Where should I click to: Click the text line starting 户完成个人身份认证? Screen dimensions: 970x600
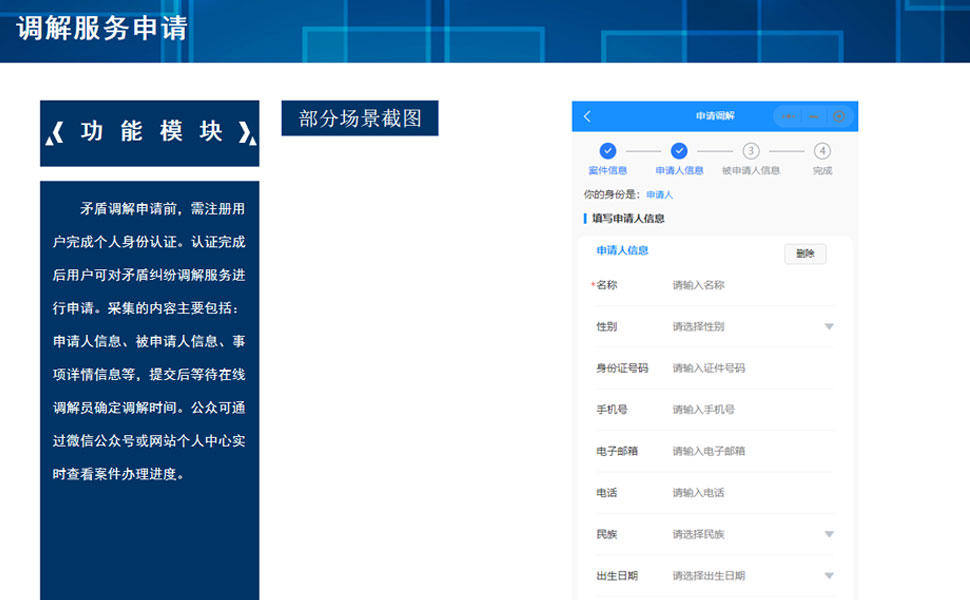click(x=149, y=242)
